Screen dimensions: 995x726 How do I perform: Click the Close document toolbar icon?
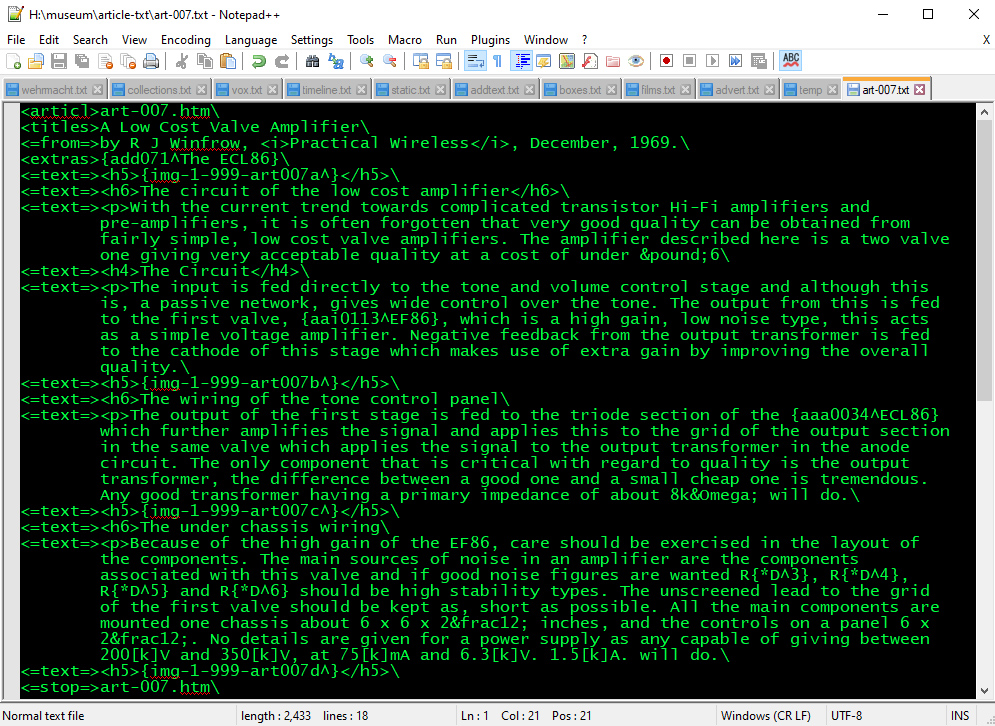click(x=105, y=61)
